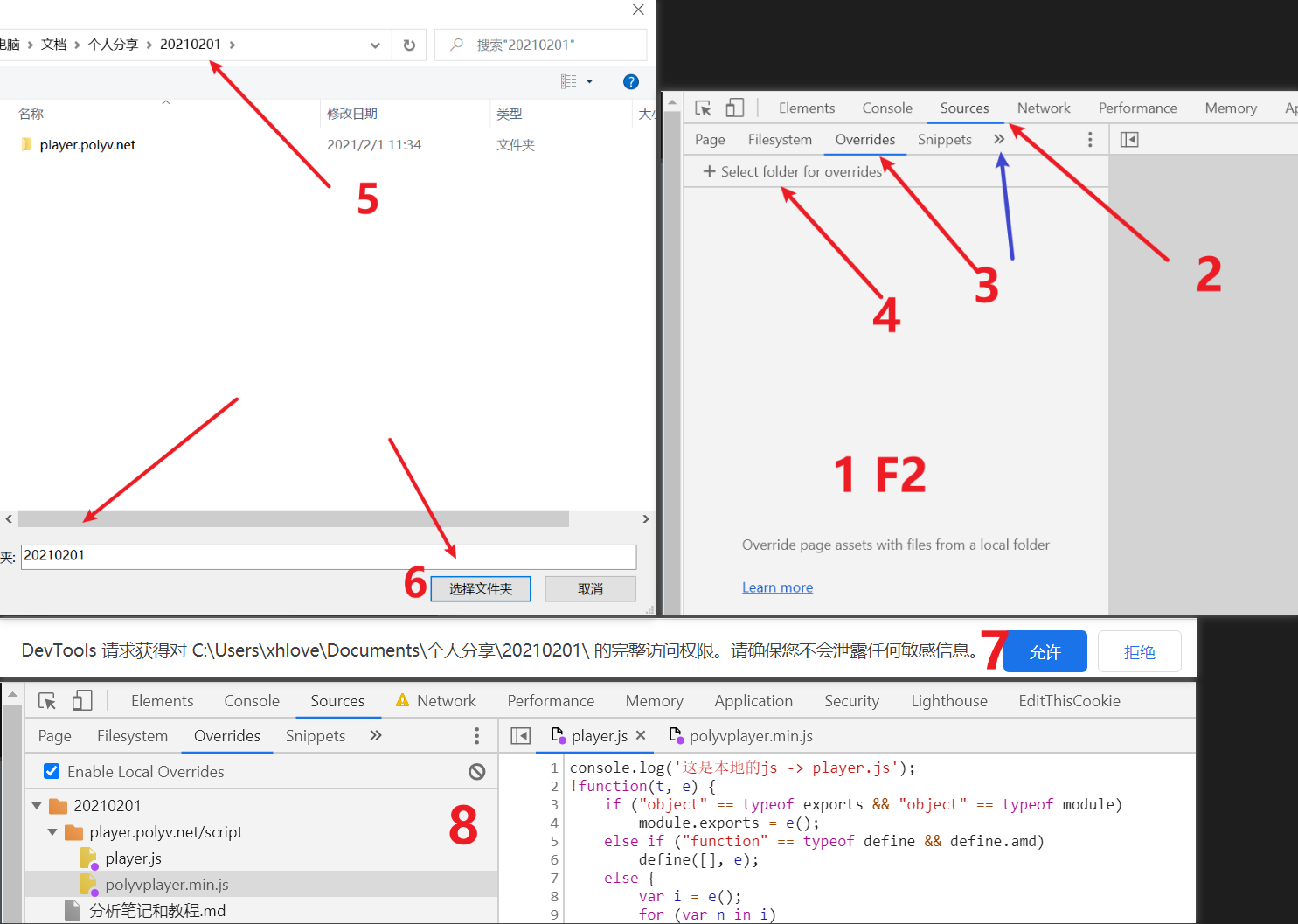The image size is (1298, 924).
Task: Click the scroll right arrow of file list
Action: [x=646, y=519]
